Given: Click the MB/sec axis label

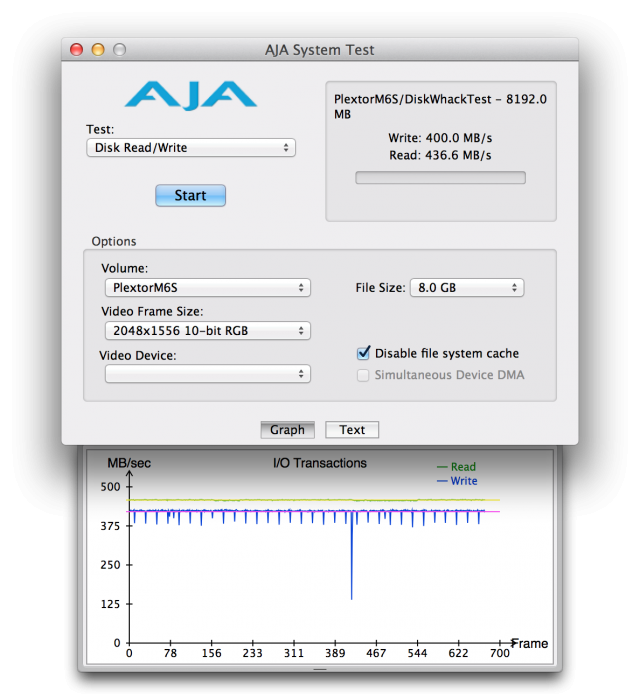Looking at the screenshot, I should (x=129, y=463).
